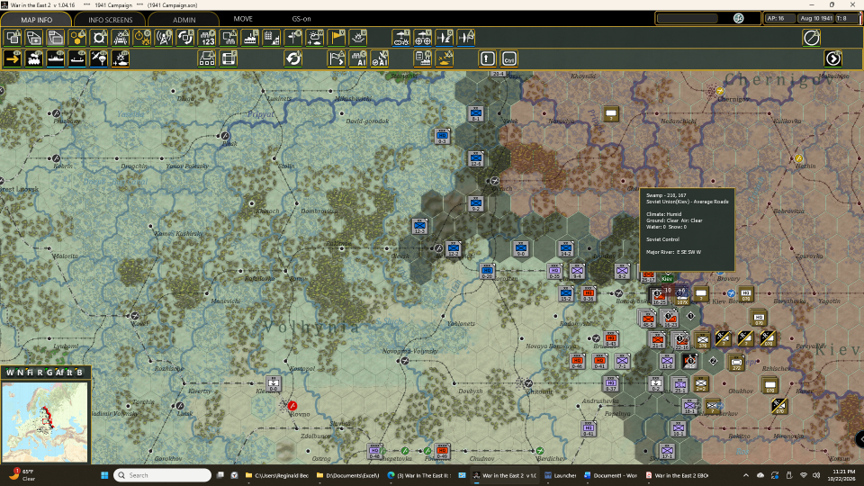Image resolution: width=864 pixels, height=486 pixels.
Task: Open the MAP INFO tab
Action: (36, 19)
